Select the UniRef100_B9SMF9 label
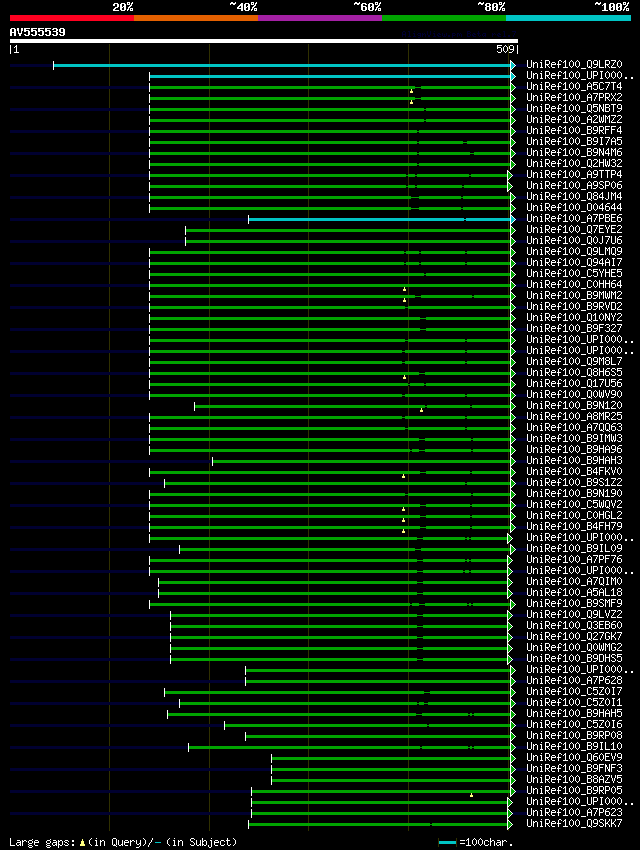This screenshot has width=640, height=850. (574, 604)
